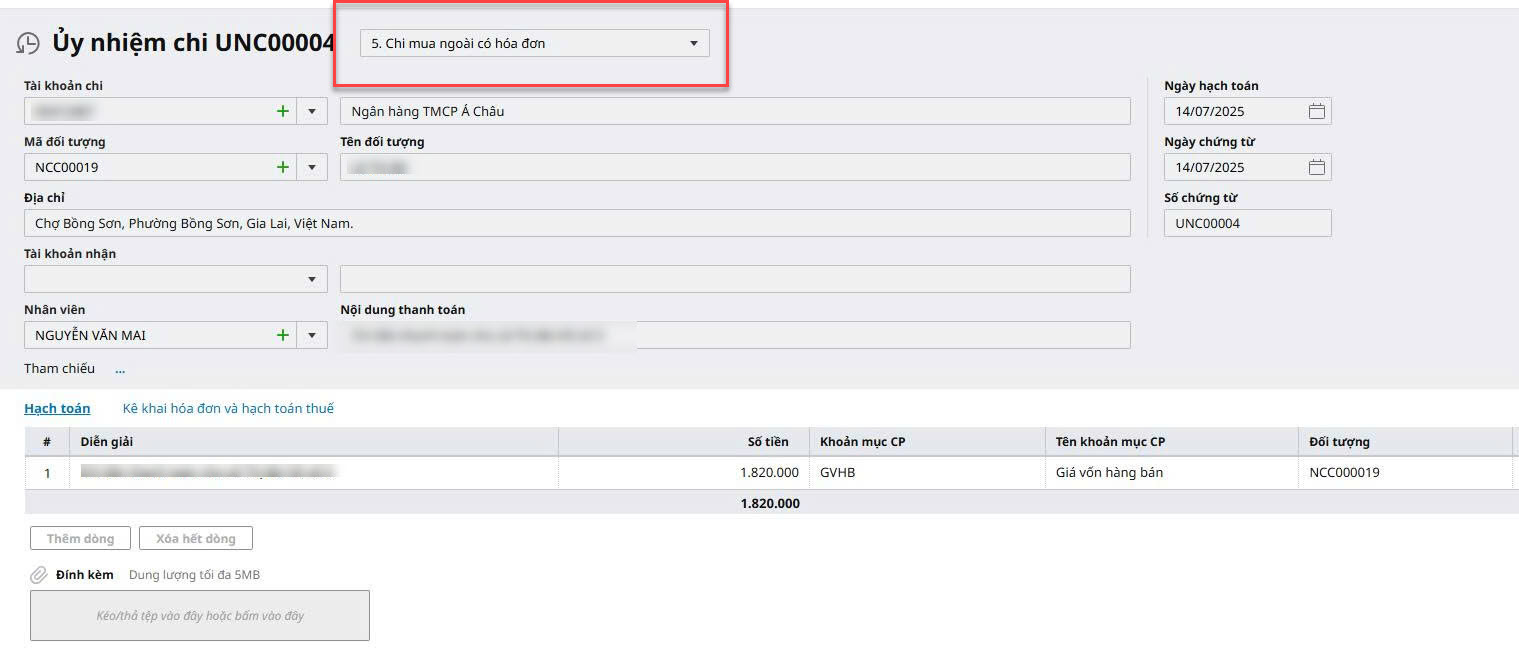
Task: Expand the Tài khoản nhận dropdown
Action: 312,279
